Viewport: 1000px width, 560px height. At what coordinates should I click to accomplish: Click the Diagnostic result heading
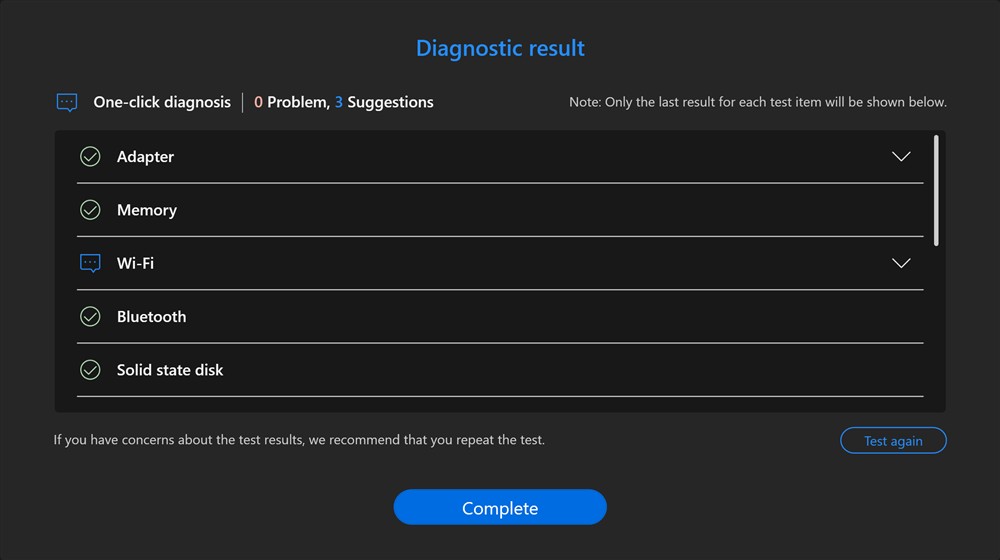(x=500, y=48)
